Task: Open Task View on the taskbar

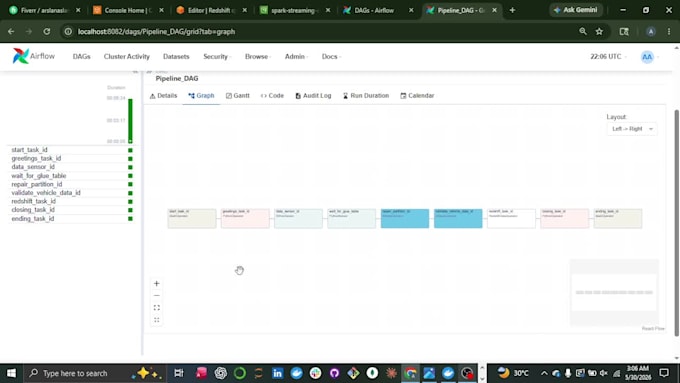Action: [x=179, y=373]
